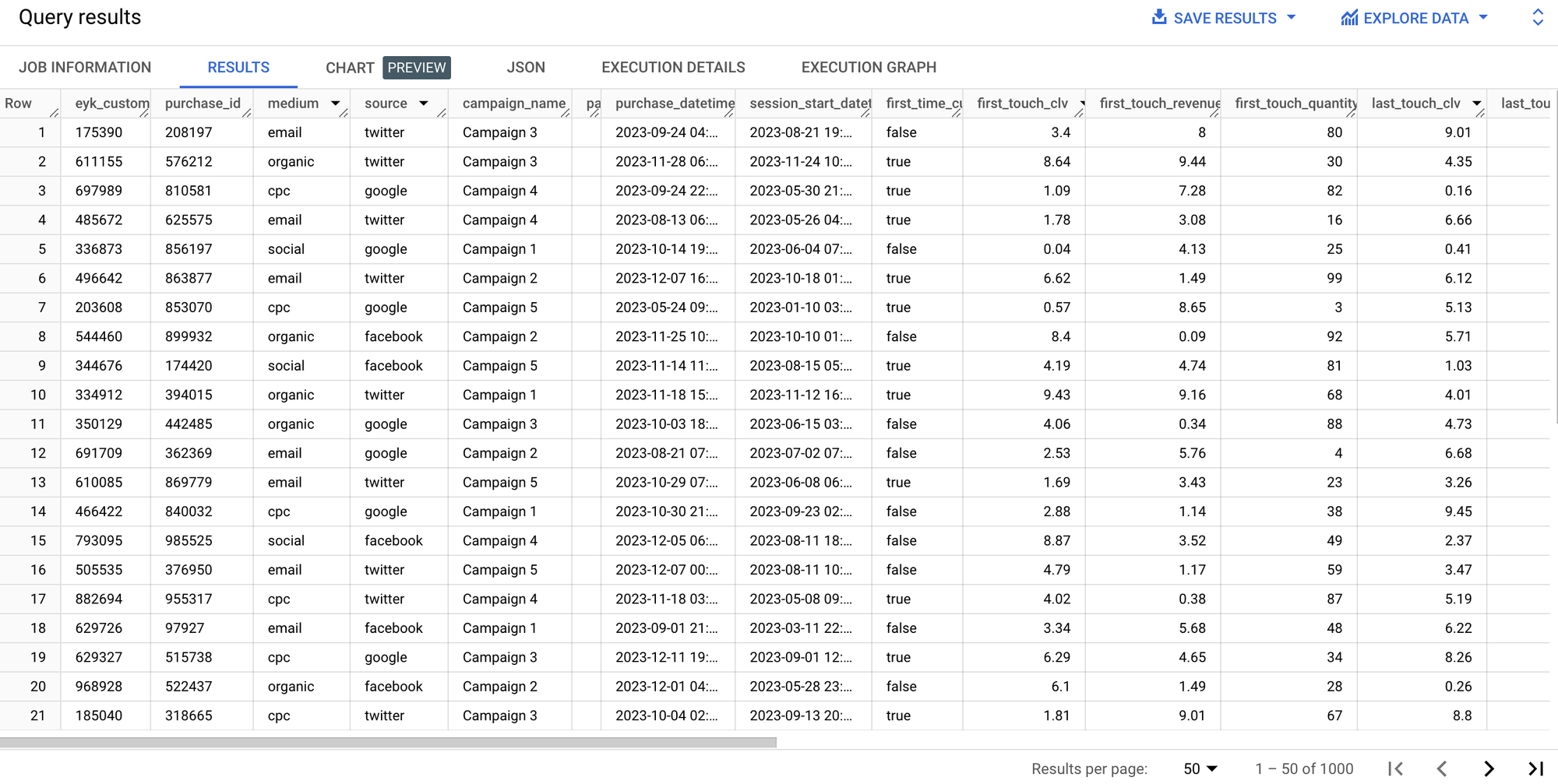Open the last_touch_clv column dropdown arrow
This screenshot has width=1558, height=784.
click(x=1476, y=104)
